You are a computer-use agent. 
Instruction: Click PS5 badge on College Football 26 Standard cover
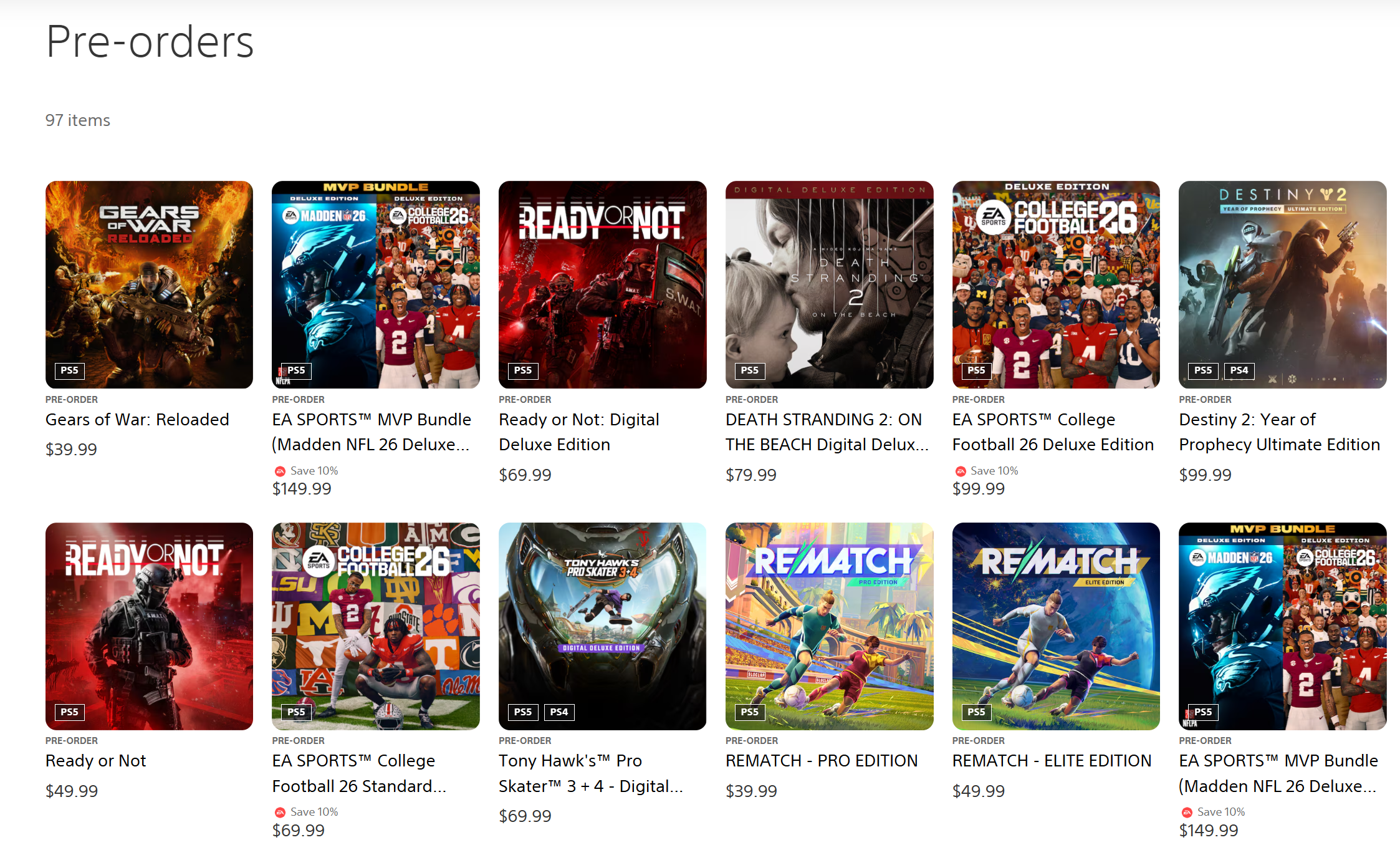click(x=296, y=712)
